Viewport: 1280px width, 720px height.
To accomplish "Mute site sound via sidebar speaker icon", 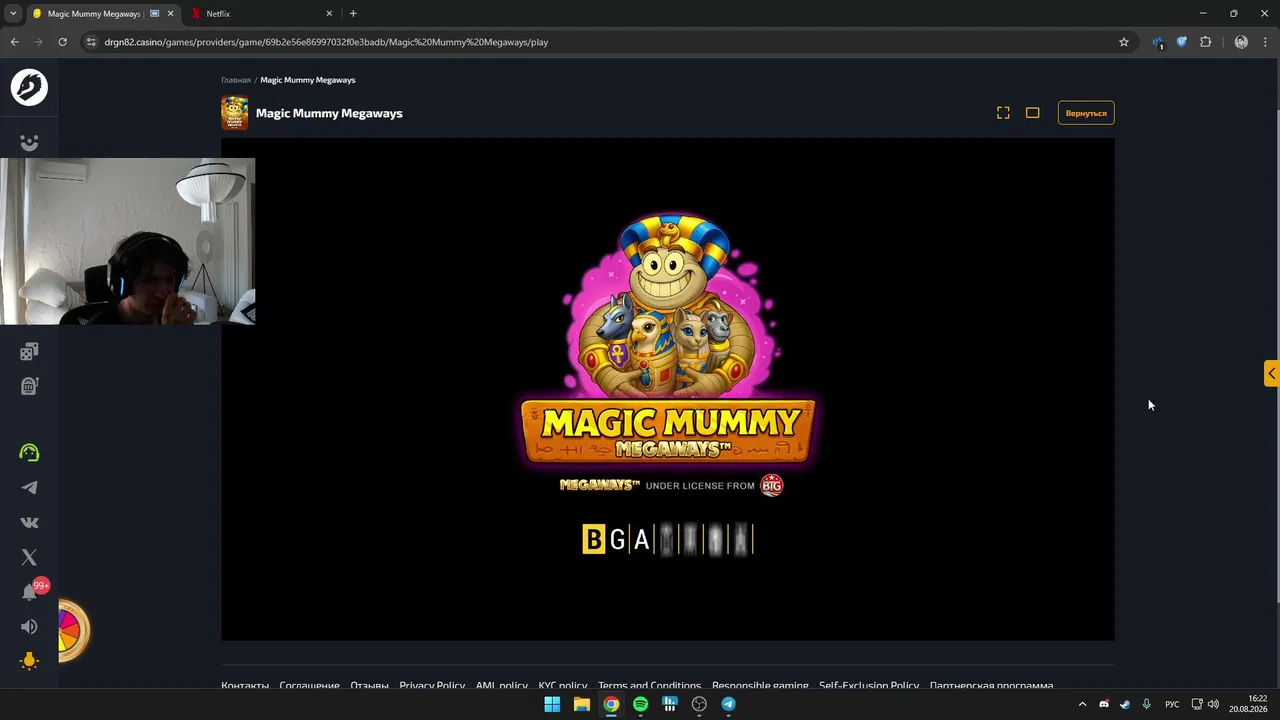I will 29,627.
